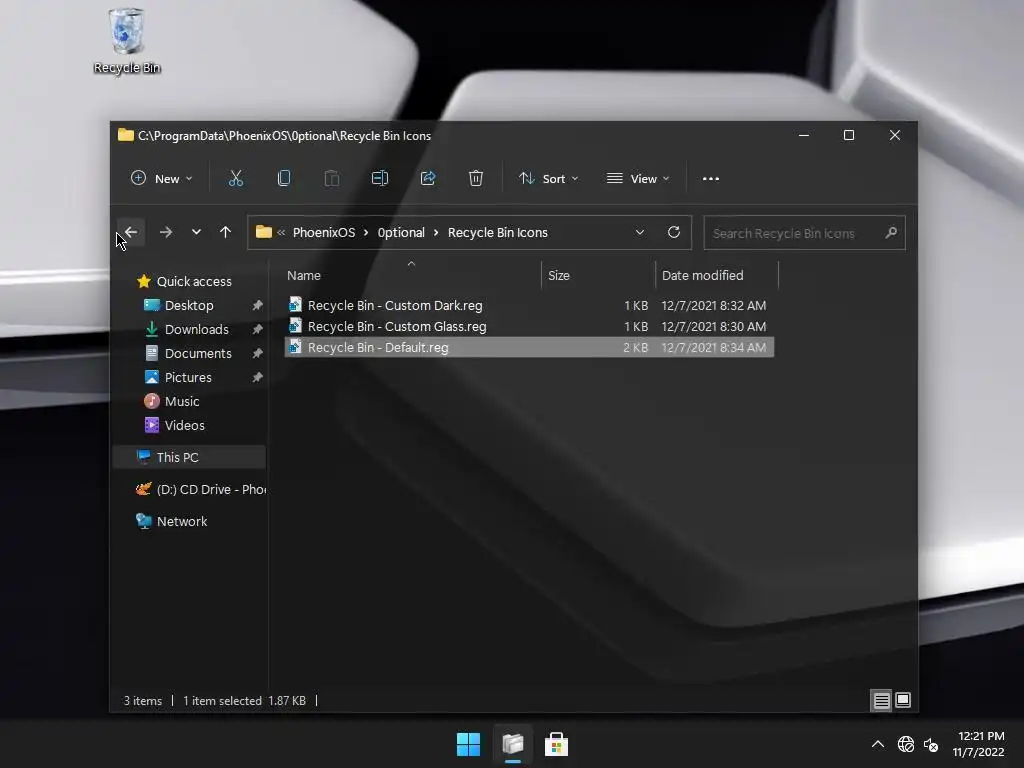Click the Custom Glass.reg file icon
The width and height of the screenshot is (1024, 768).
click(x=295, y=326)
